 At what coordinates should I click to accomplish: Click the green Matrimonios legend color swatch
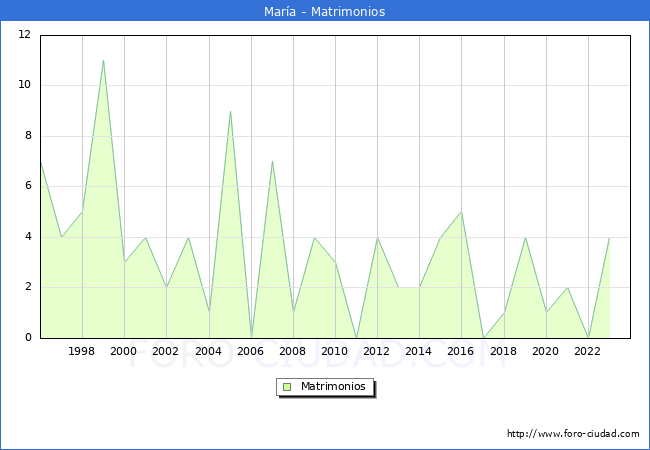(x=287, y=387)
